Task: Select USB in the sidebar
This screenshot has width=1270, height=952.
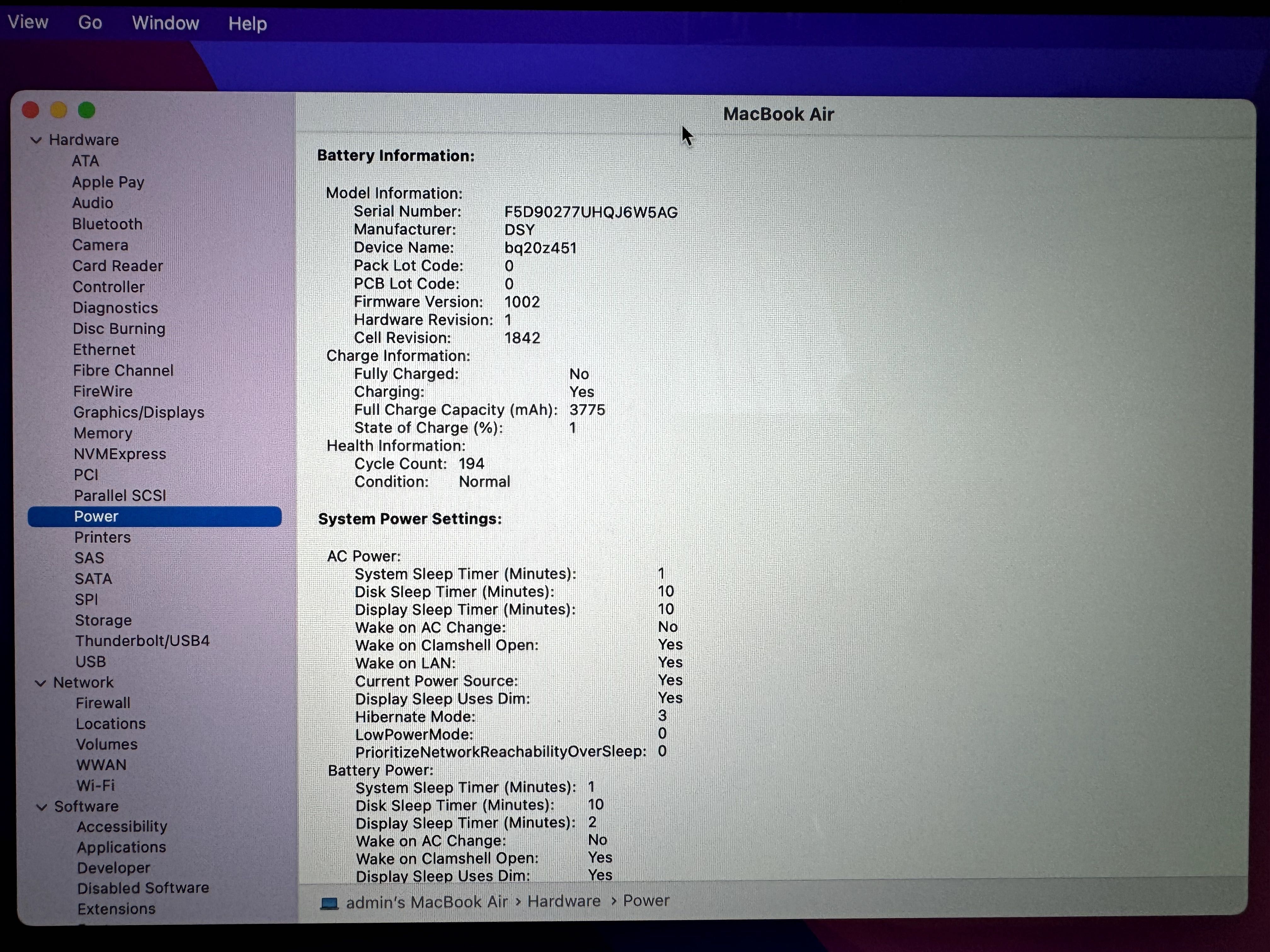Action: 91,662
